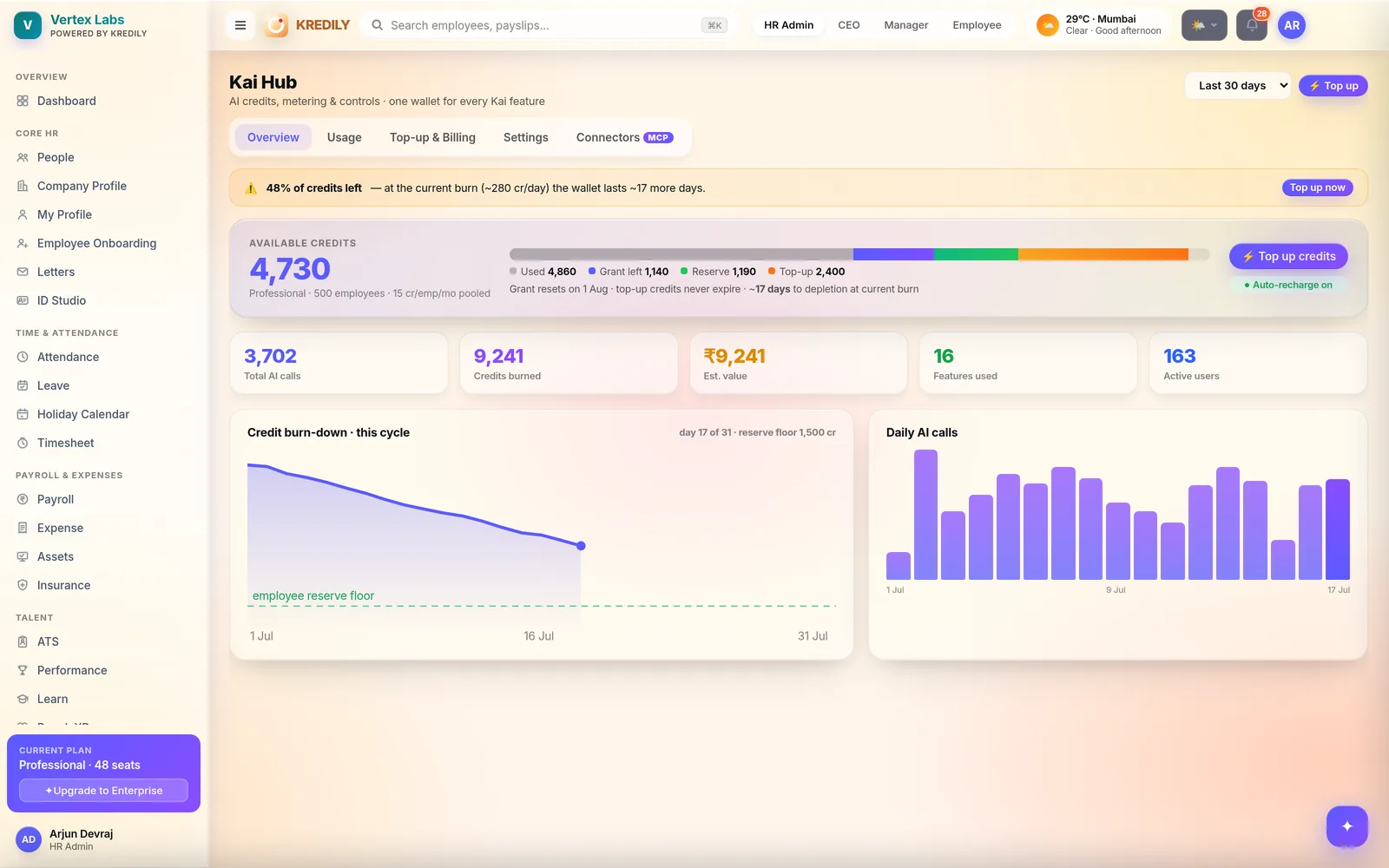Image resolution: width=1389 pixels, height=868 pixels.
Task: Click the tallest bar in Daily AI calls
Action: tap(925, 515)
